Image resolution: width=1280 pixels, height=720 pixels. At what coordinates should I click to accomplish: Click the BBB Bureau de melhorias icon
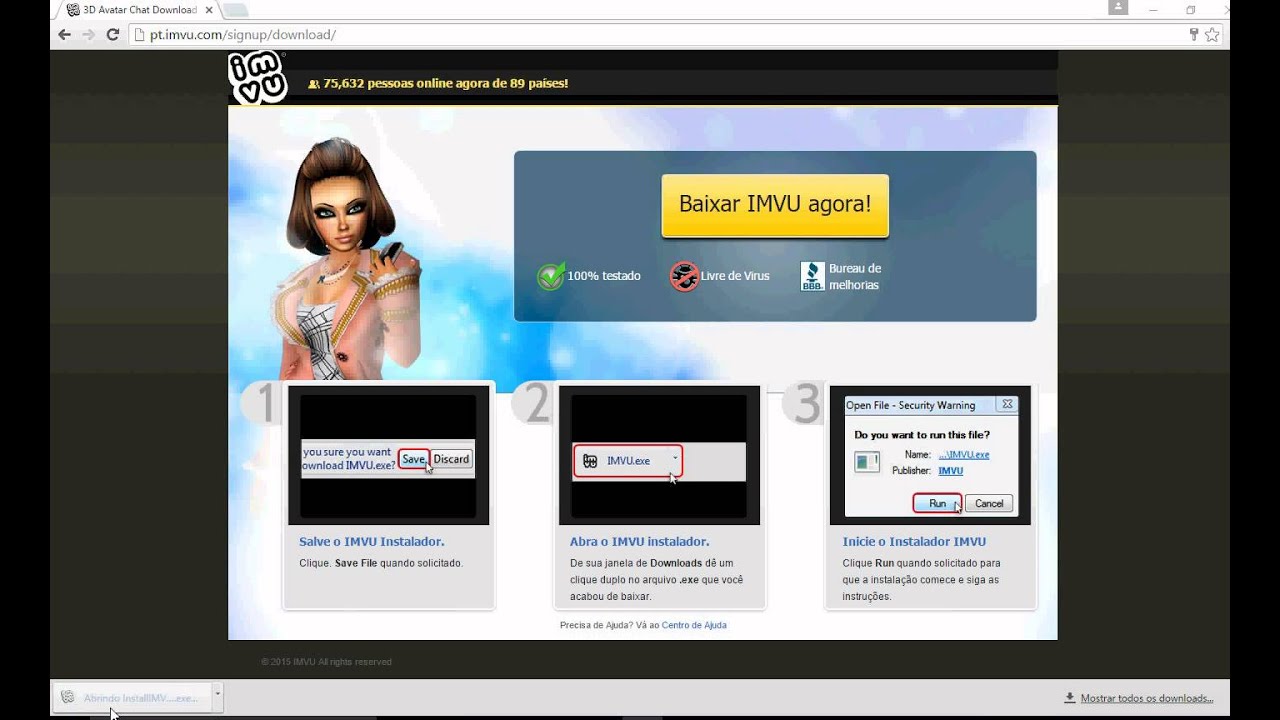tap(812, 276)
